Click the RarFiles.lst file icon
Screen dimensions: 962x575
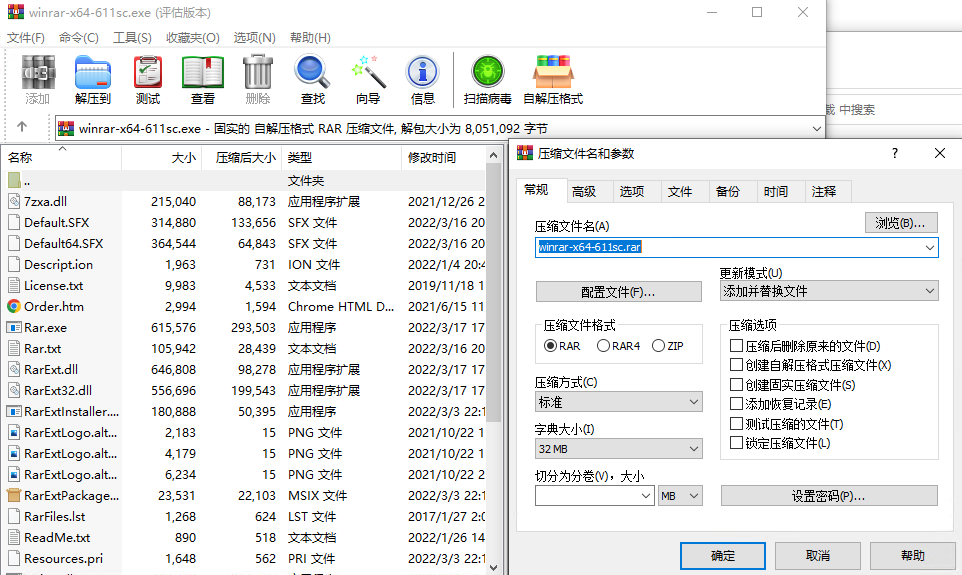pyautogui.click(x=14, y=516)
